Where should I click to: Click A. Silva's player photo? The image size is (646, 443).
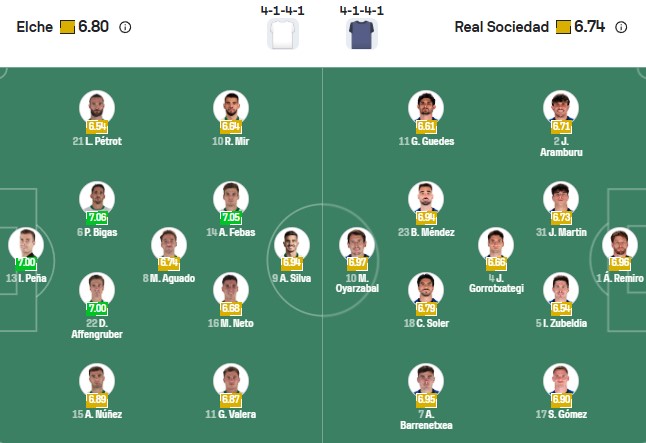tap(291, 245)
